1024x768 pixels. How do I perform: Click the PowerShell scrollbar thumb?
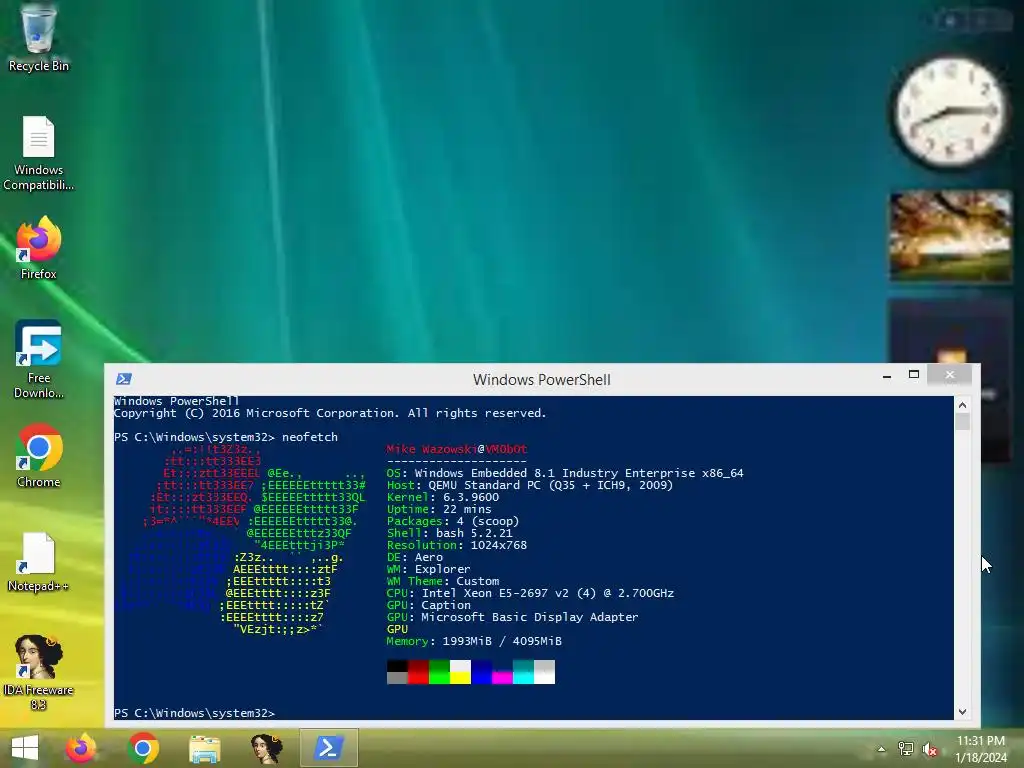(x=962, y=421)
